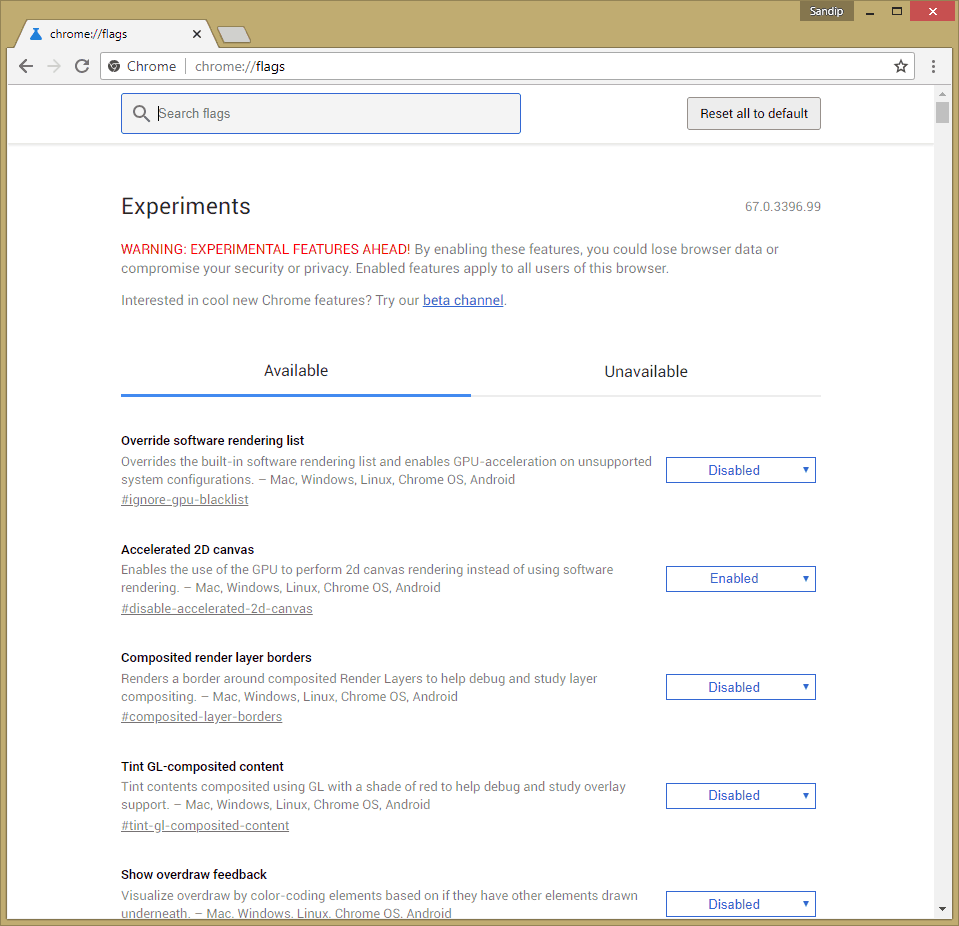Click the Composited render layer borders title
This screenshot has width=959, height=926.
coord(216,657)
